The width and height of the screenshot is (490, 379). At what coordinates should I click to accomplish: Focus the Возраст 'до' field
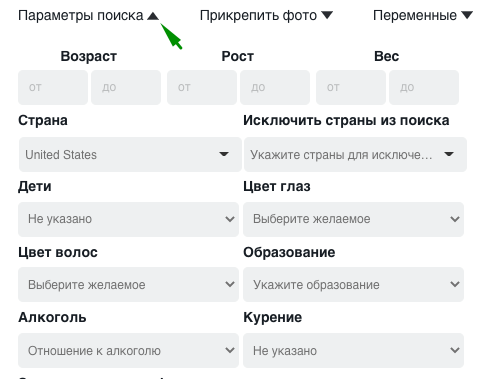coord(126,87)
